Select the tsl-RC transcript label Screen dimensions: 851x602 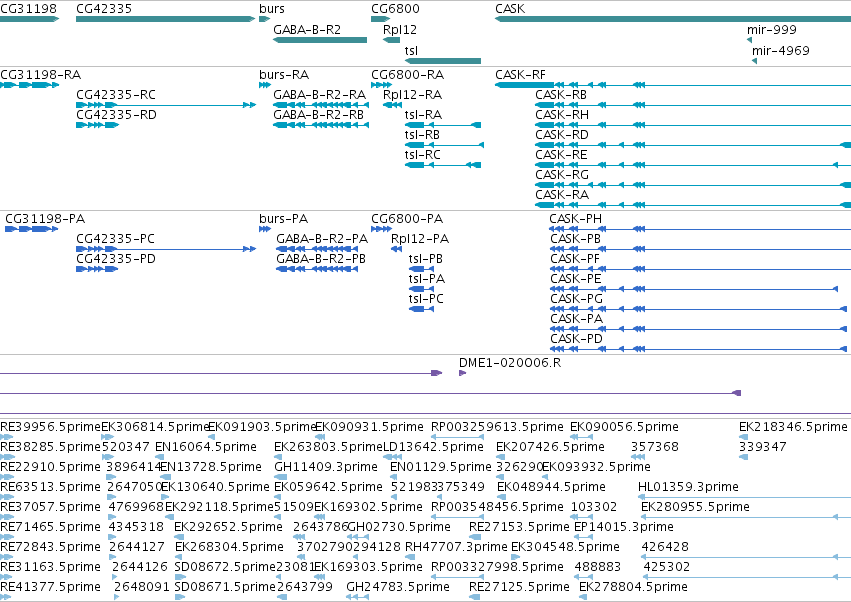click(x=423, y=155)
